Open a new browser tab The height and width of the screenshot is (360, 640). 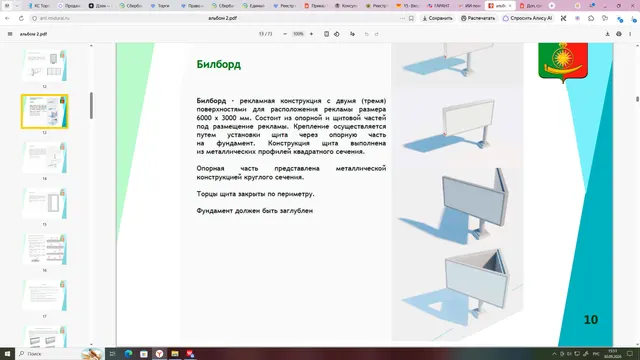click(x=552, y=6)
